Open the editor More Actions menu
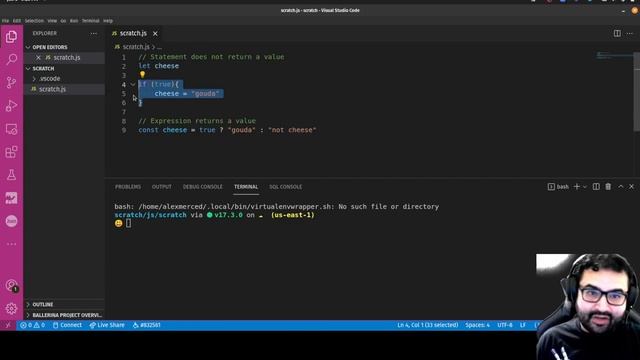Screen dimensions: 640x360 630,33
